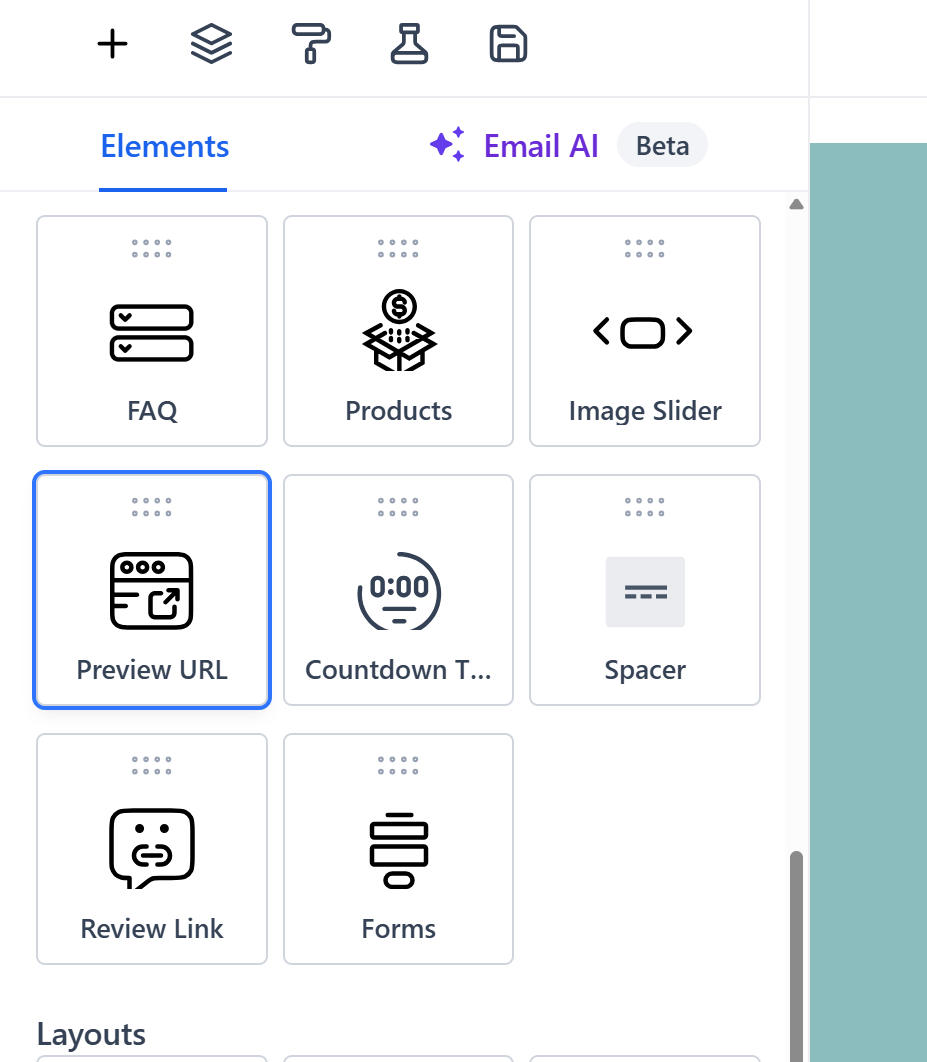Screen dimensions: 927x1062
Task: Select the Review Link element
Action: (x=151, y=849)
